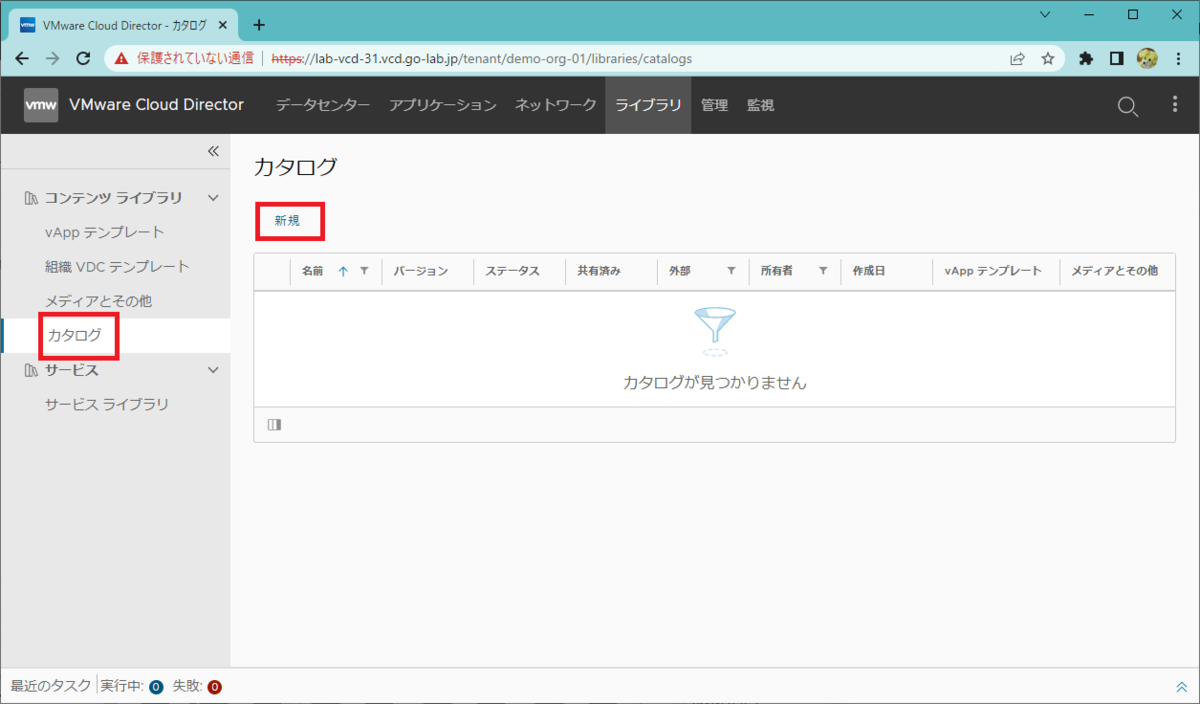This screenshot has height=704, width=1200.
Task: Open 組織 VDC テンプレート in sidebar
Action: (x=117, y=267)
